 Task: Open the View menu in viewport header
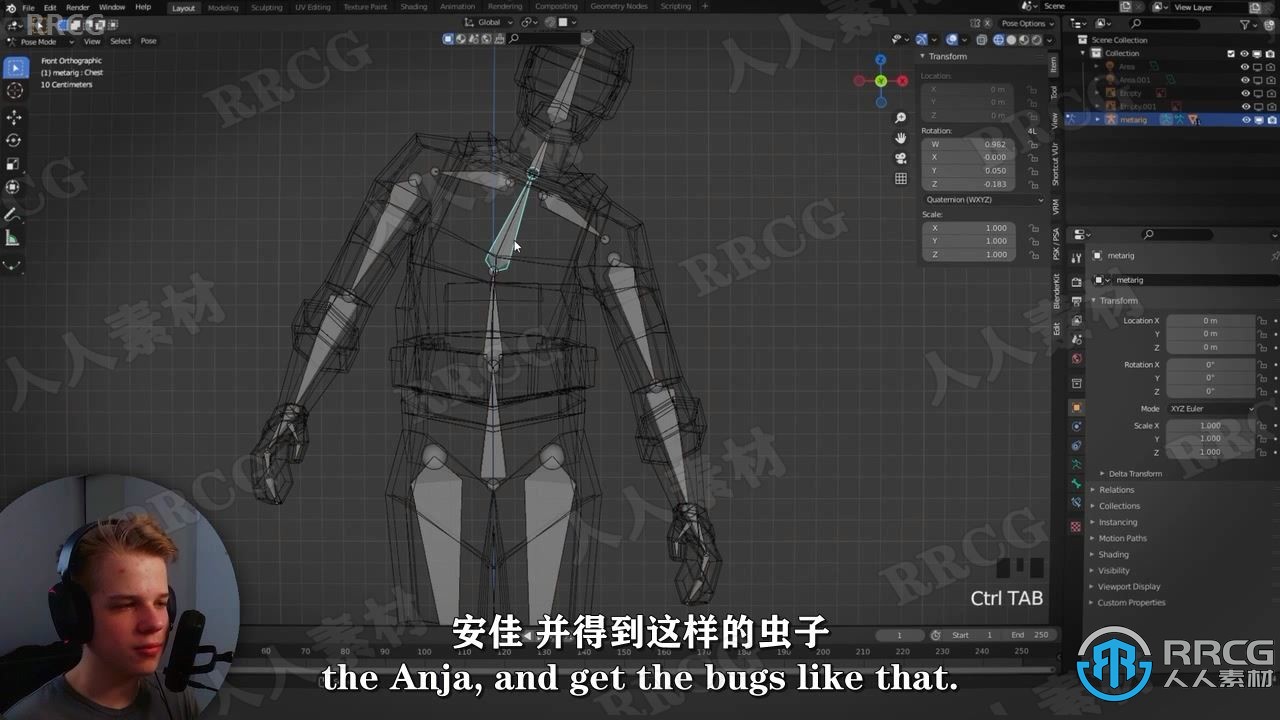[x=92, y=41]
